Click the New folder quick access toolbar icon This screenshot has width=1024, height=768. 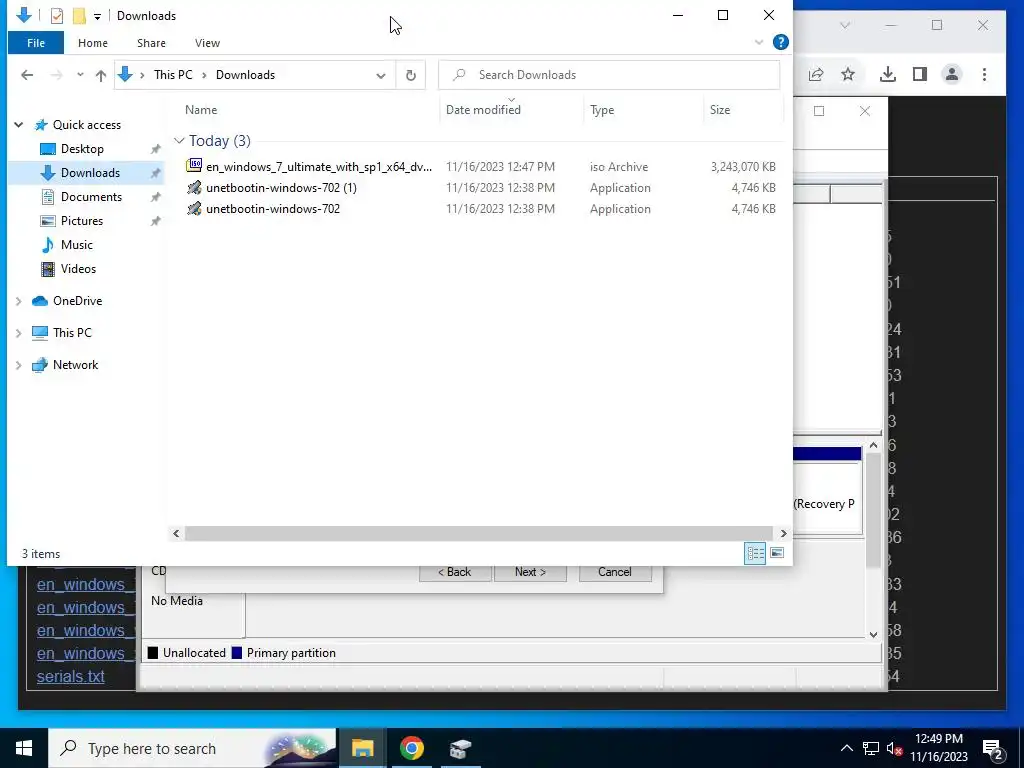point(78,16)
